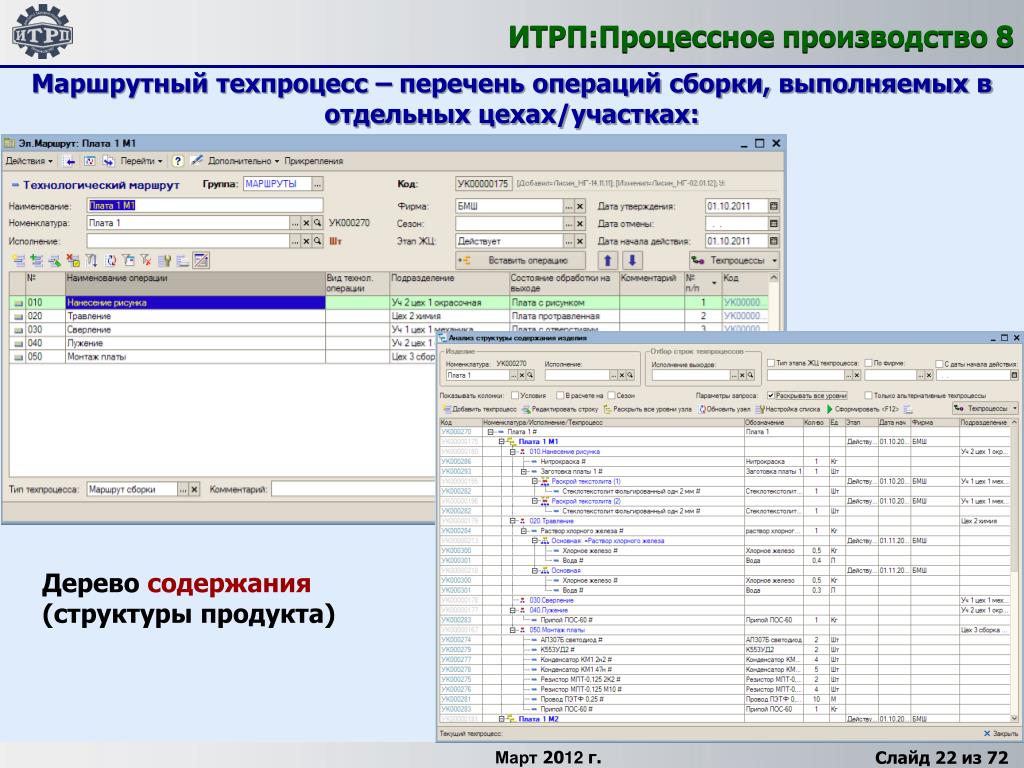Toggle Раскрывать все уровни checkbox

tap(771, 395)
